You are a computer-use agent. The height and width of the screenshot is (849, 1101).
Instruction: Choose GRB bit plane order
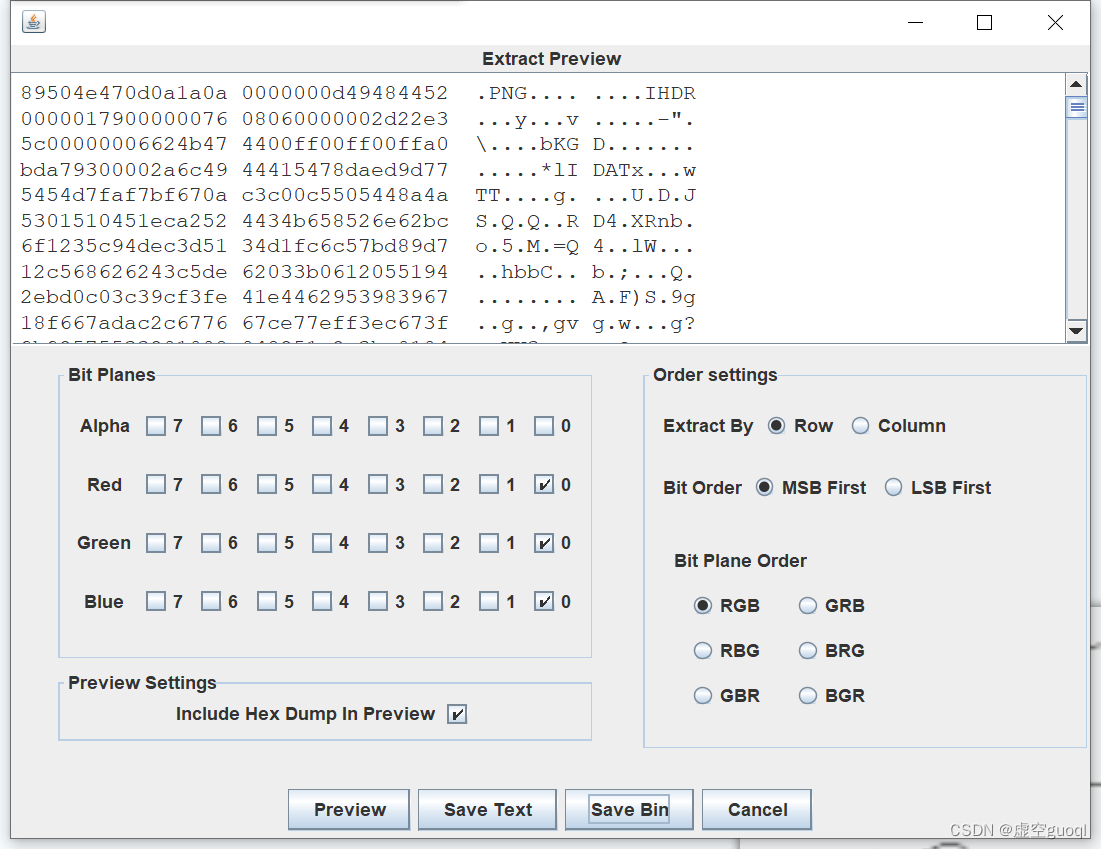(x=807, y=605)
